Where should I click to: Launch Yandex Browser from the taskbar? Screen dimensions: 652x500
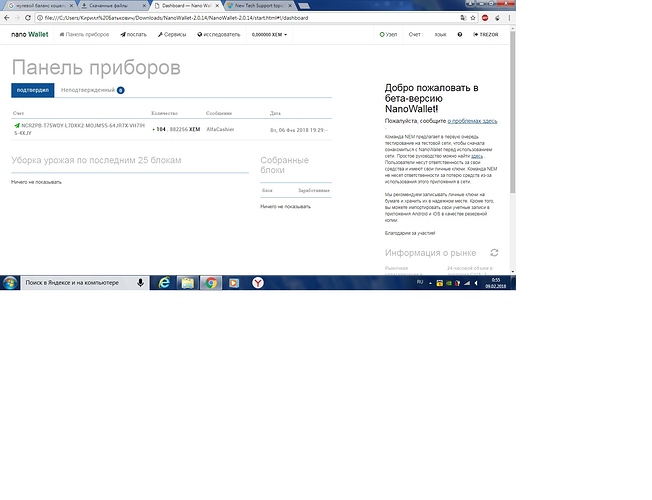pyautogui.click(x=258, y=283)
